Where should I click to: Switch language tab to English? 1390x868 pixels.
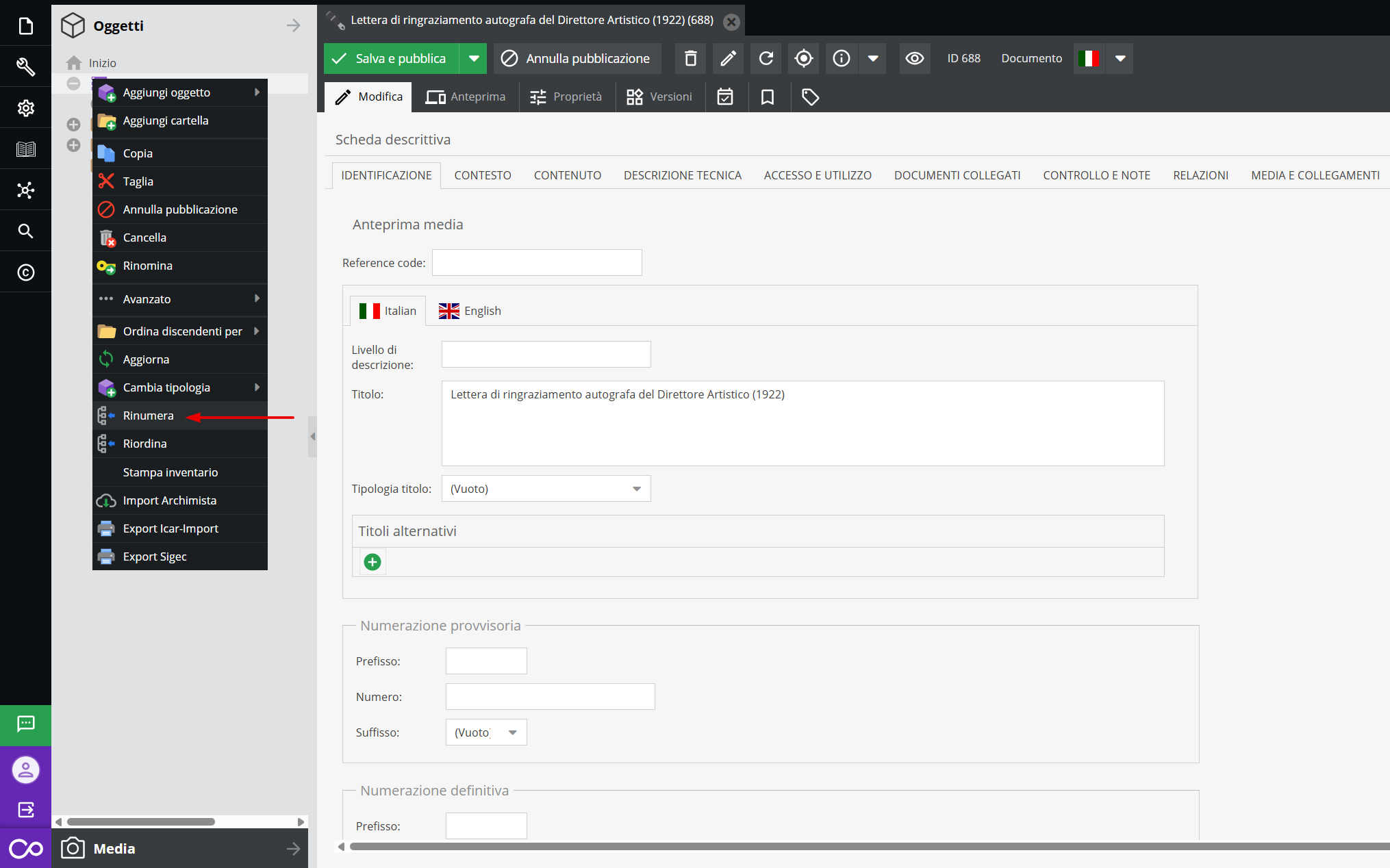click(470, 311)
